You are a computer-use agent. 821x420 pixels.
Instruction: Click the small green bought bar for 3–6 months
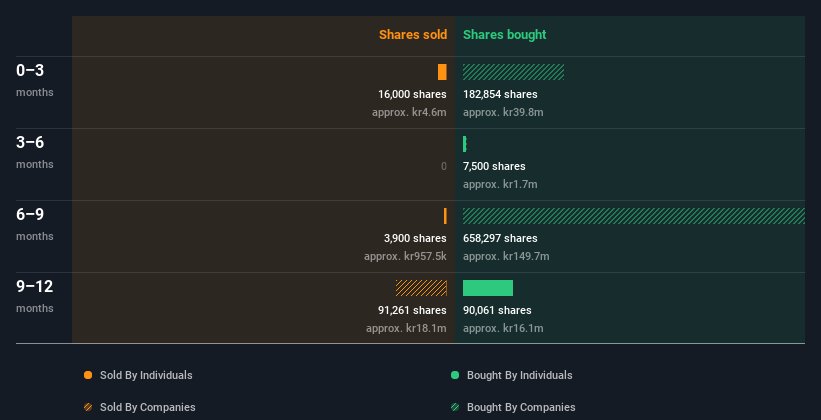(x=464, y=144)
